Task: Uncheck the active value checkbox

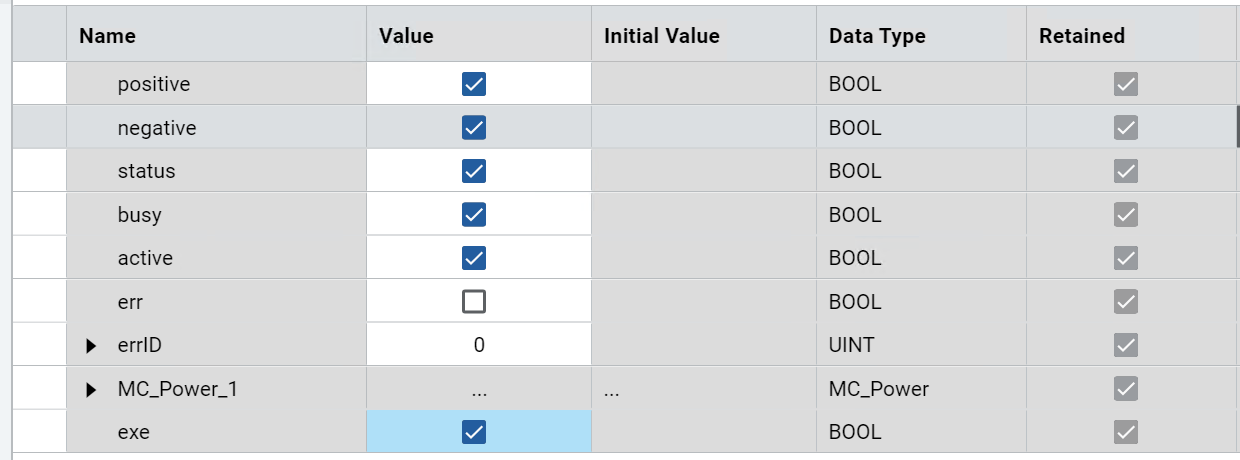Action: pyautogui.click(x=474, y=258)
